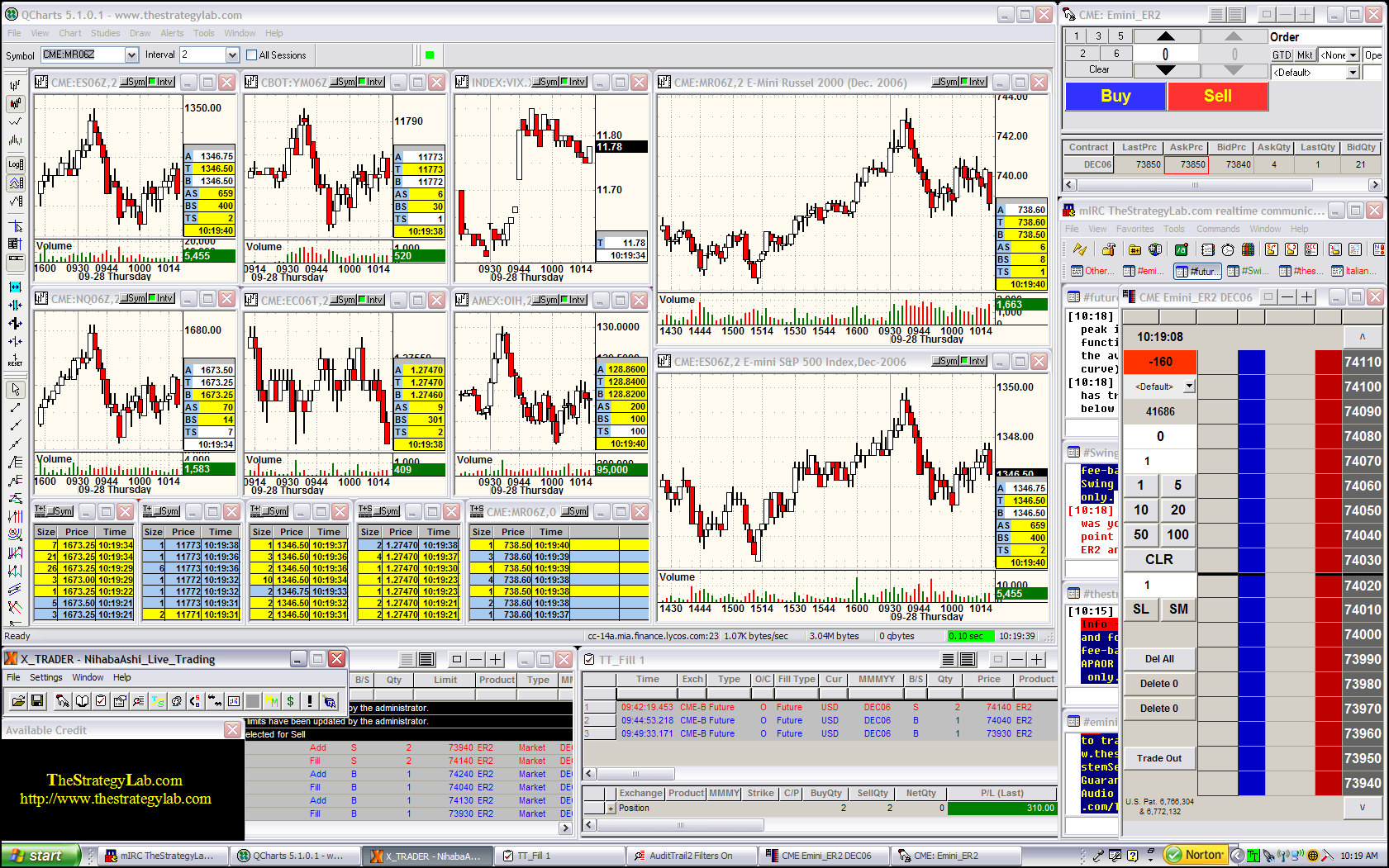Screen dimensions: 1389x868
Task: Open the Windows start menu
Action: [x=41, y=856]
